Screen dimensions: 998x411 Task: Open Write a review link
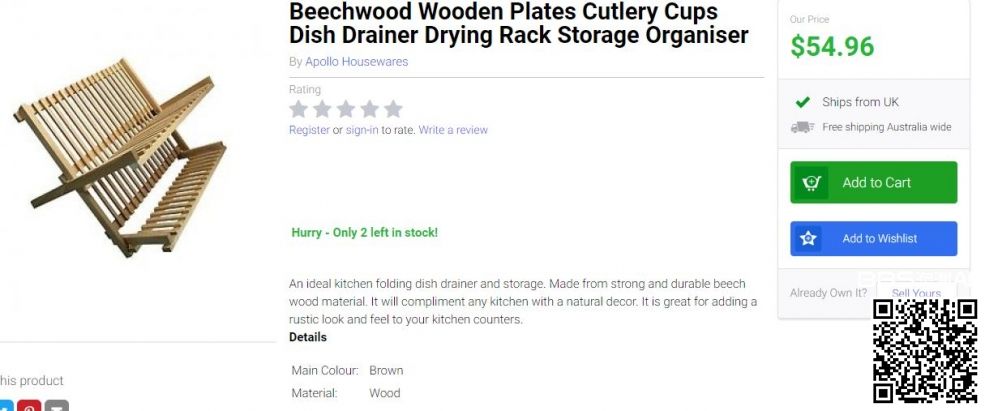tap(453, 130)
